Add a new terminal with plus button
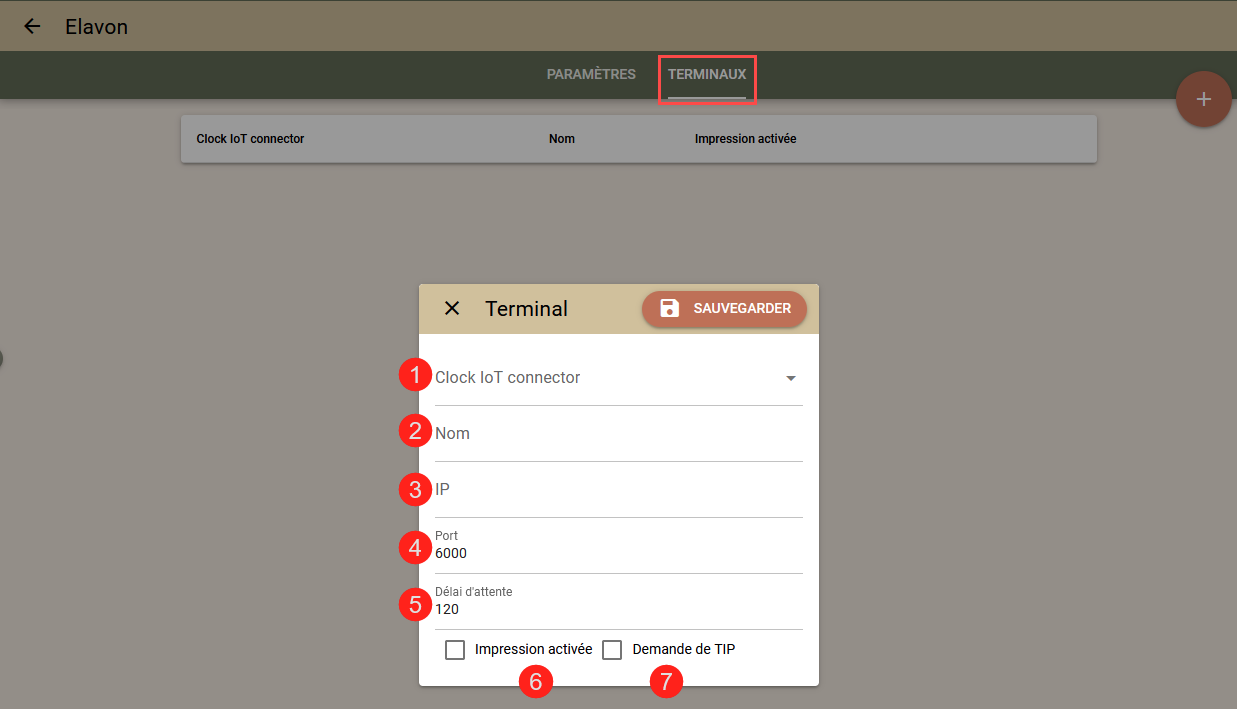The width and height of the screenshot is (1237, 709). [x=1204, y=99]
